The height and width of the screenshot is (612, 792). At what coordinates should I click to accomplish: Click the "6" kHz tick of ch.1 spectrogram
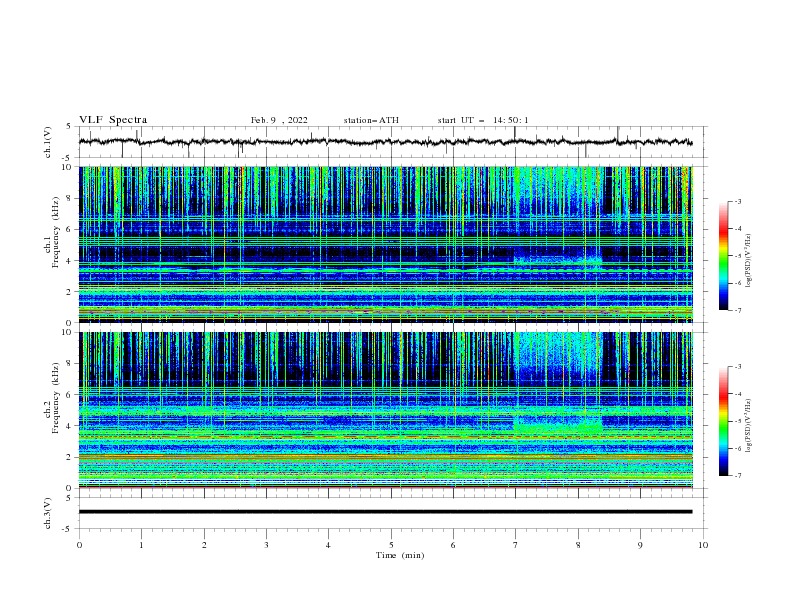70,230
